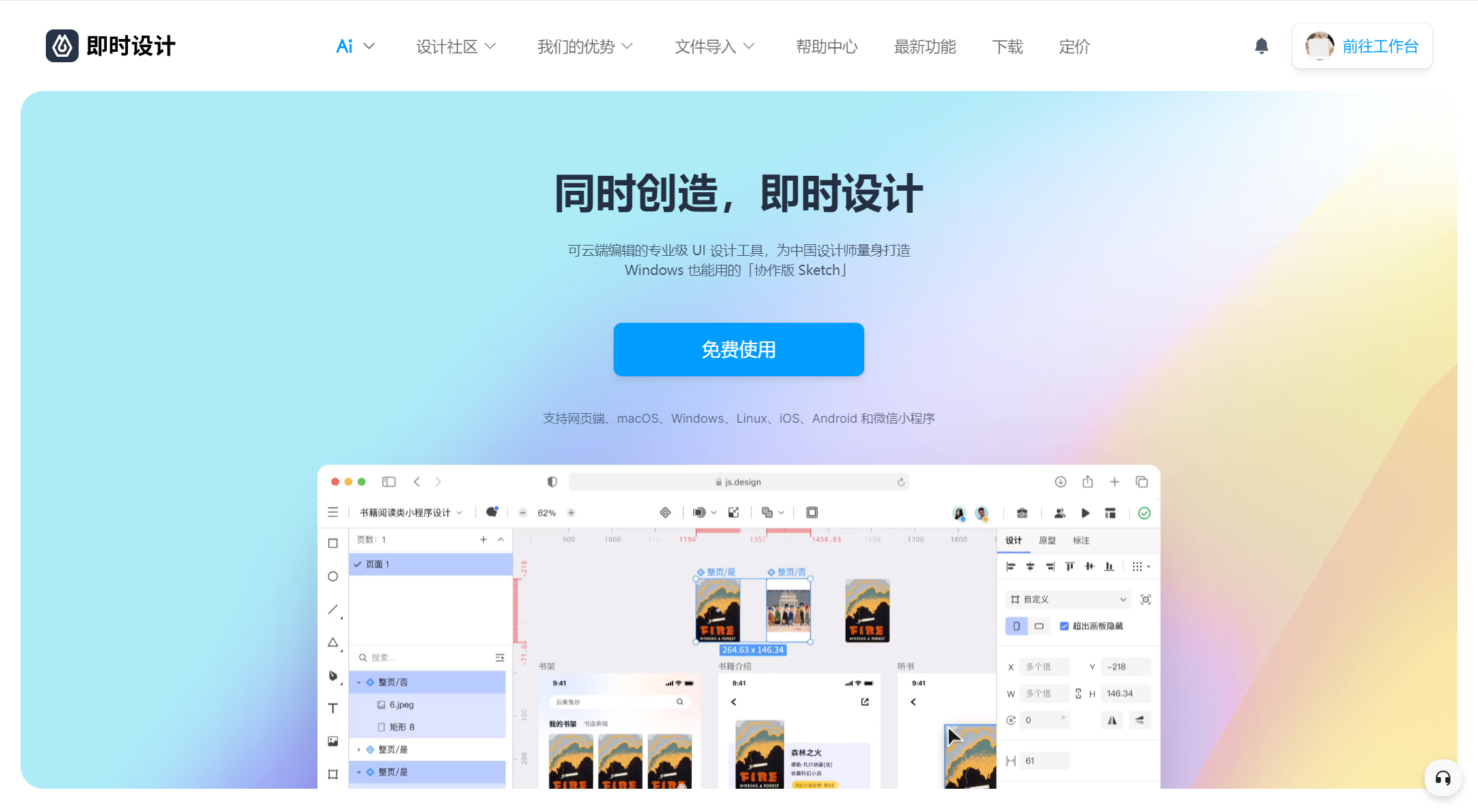Screen dimensions: 1478x812
Task: Flip the selection horizontally in the design panel
Action: coord(1113,720)
